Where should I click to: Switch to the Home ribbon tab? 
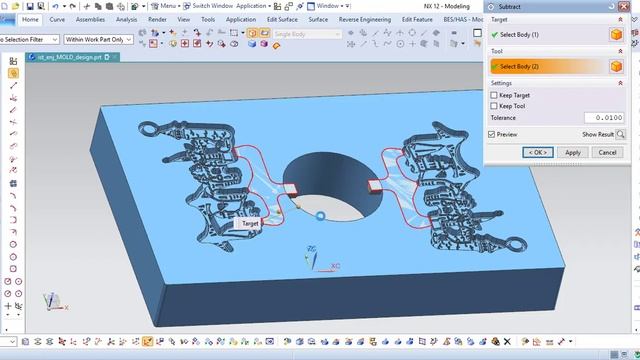point(30,19)
